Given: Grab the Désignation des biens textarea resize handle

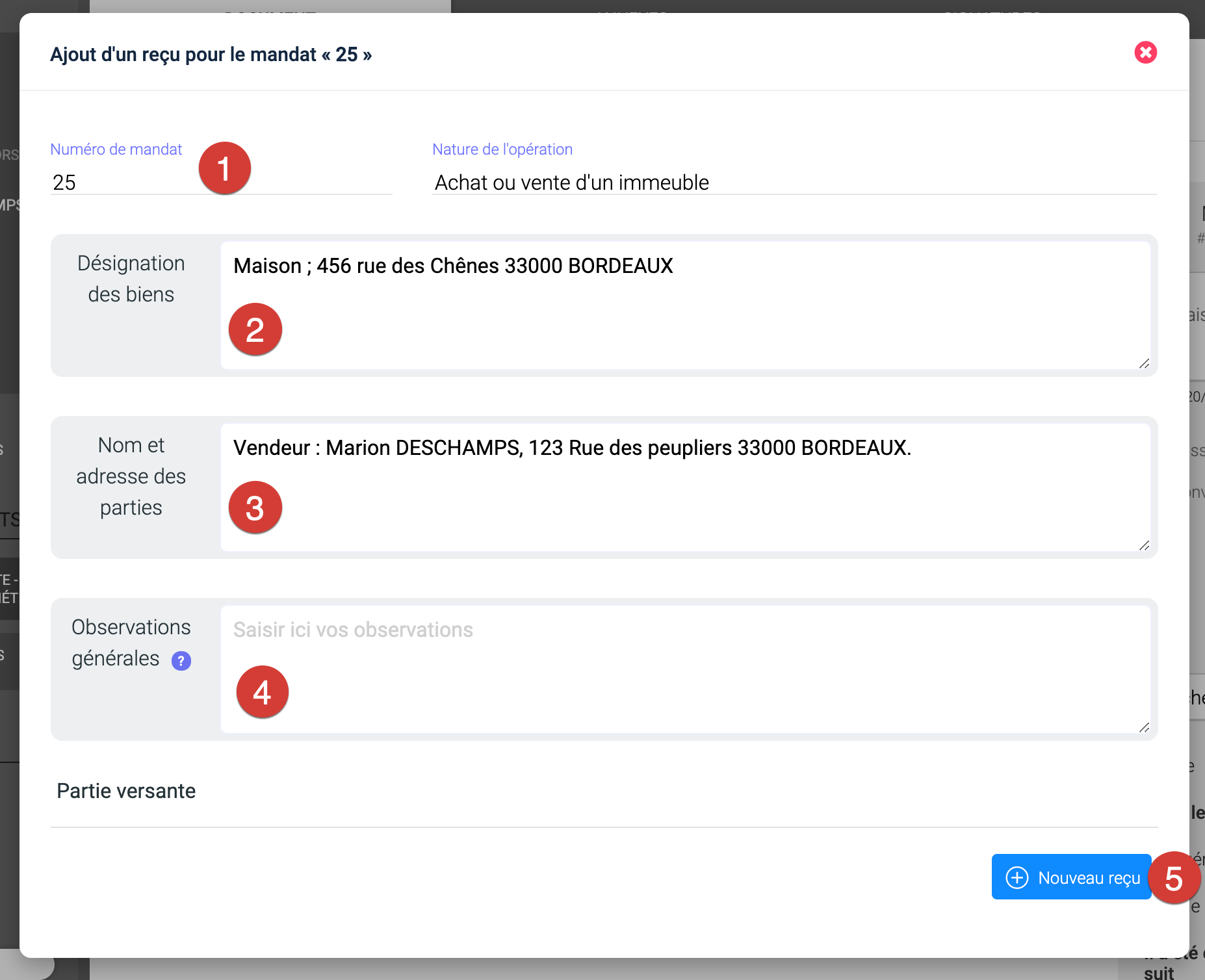Looking at the screenshot, I should click(x=1144, y=364).
